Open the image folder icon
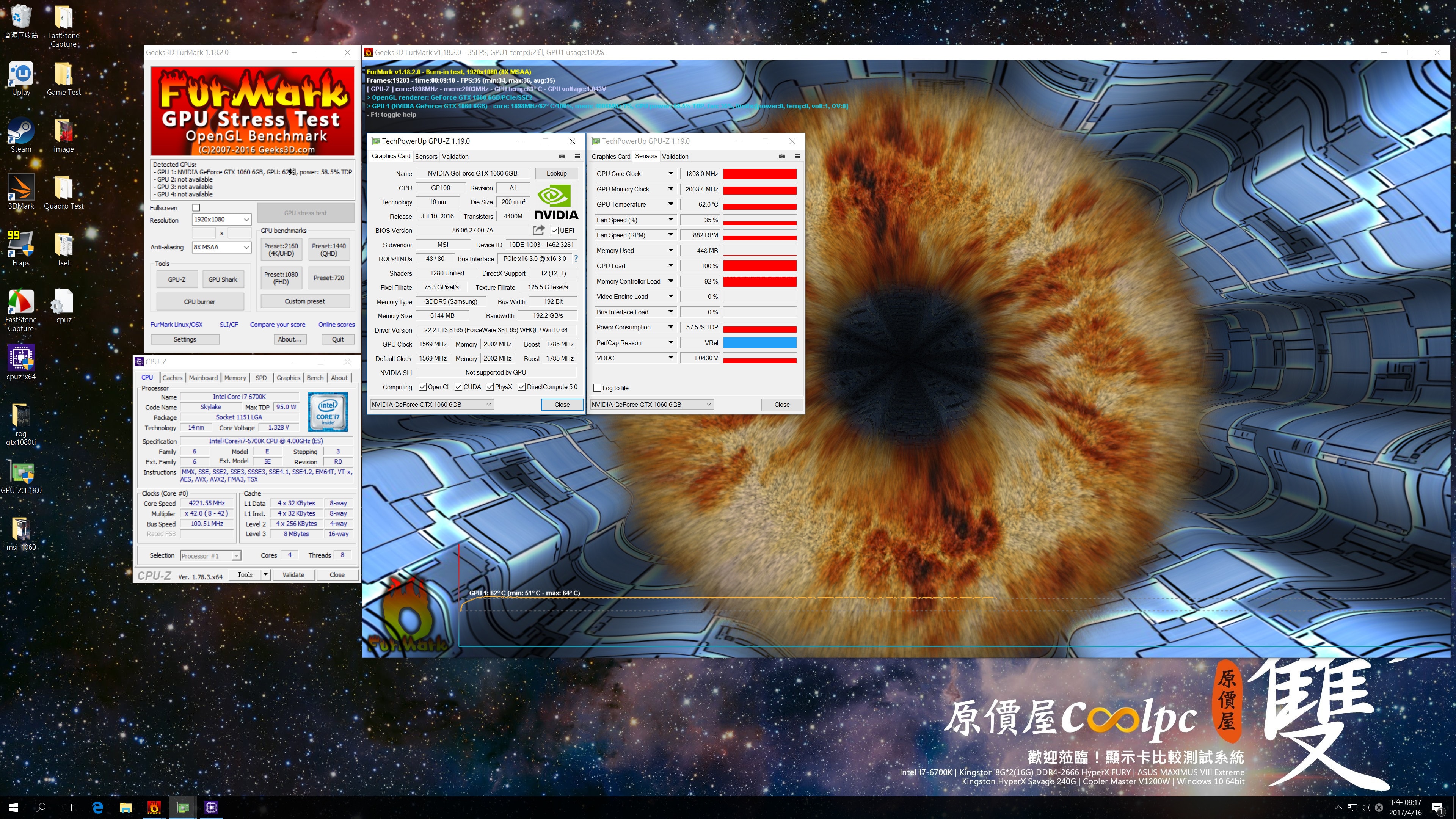 click(63, 135)
